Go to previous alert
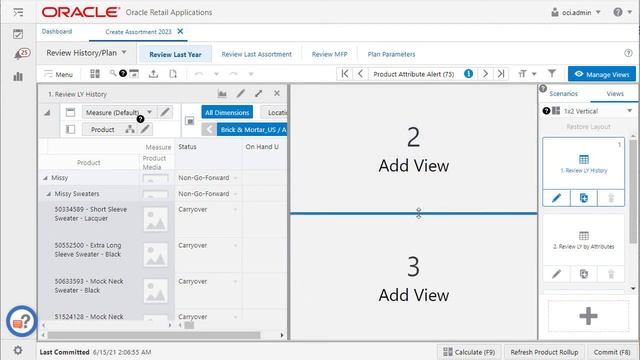 [360, 73]
